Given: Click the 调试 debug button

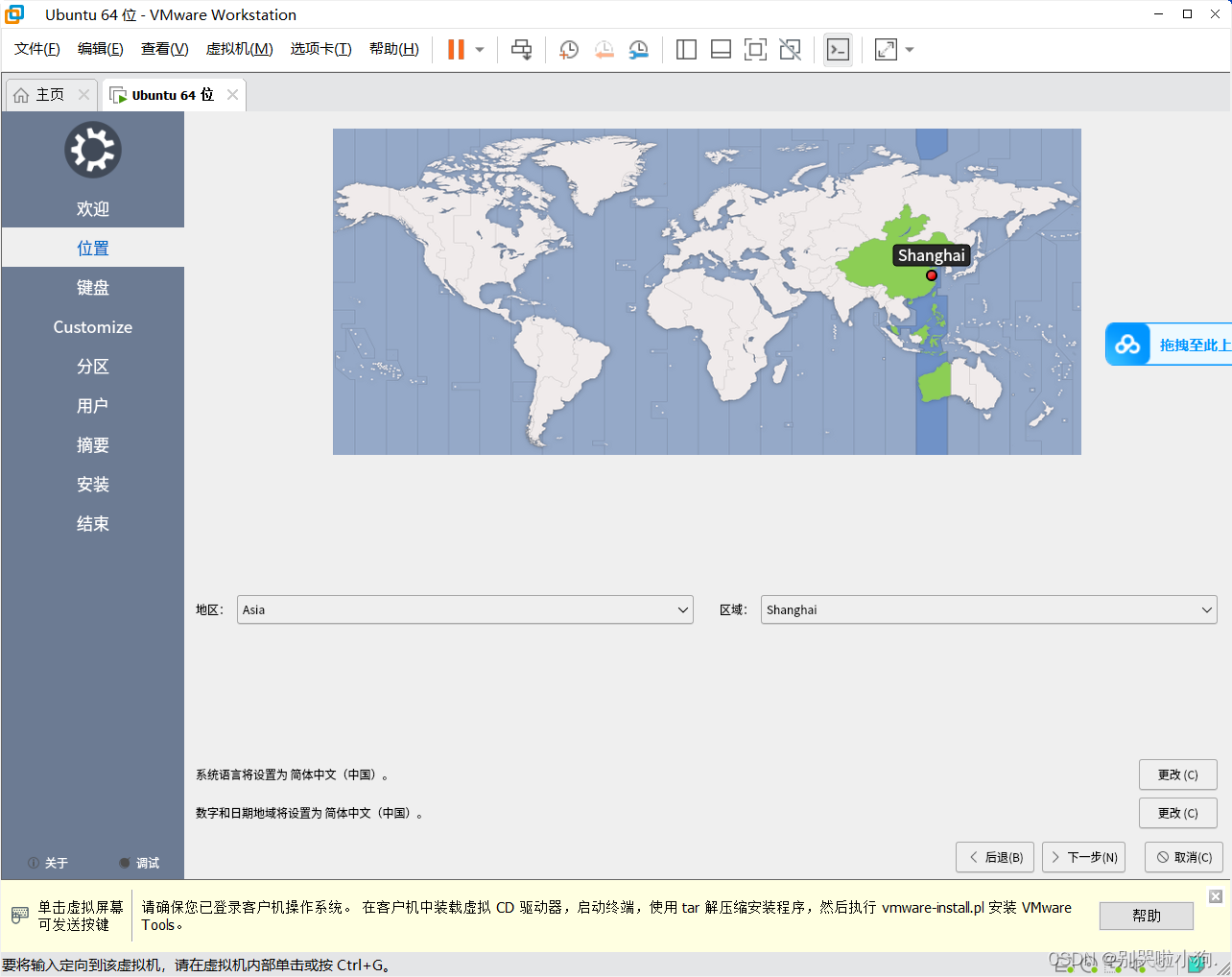Looking at the screenshot, I should click(139, 863).
